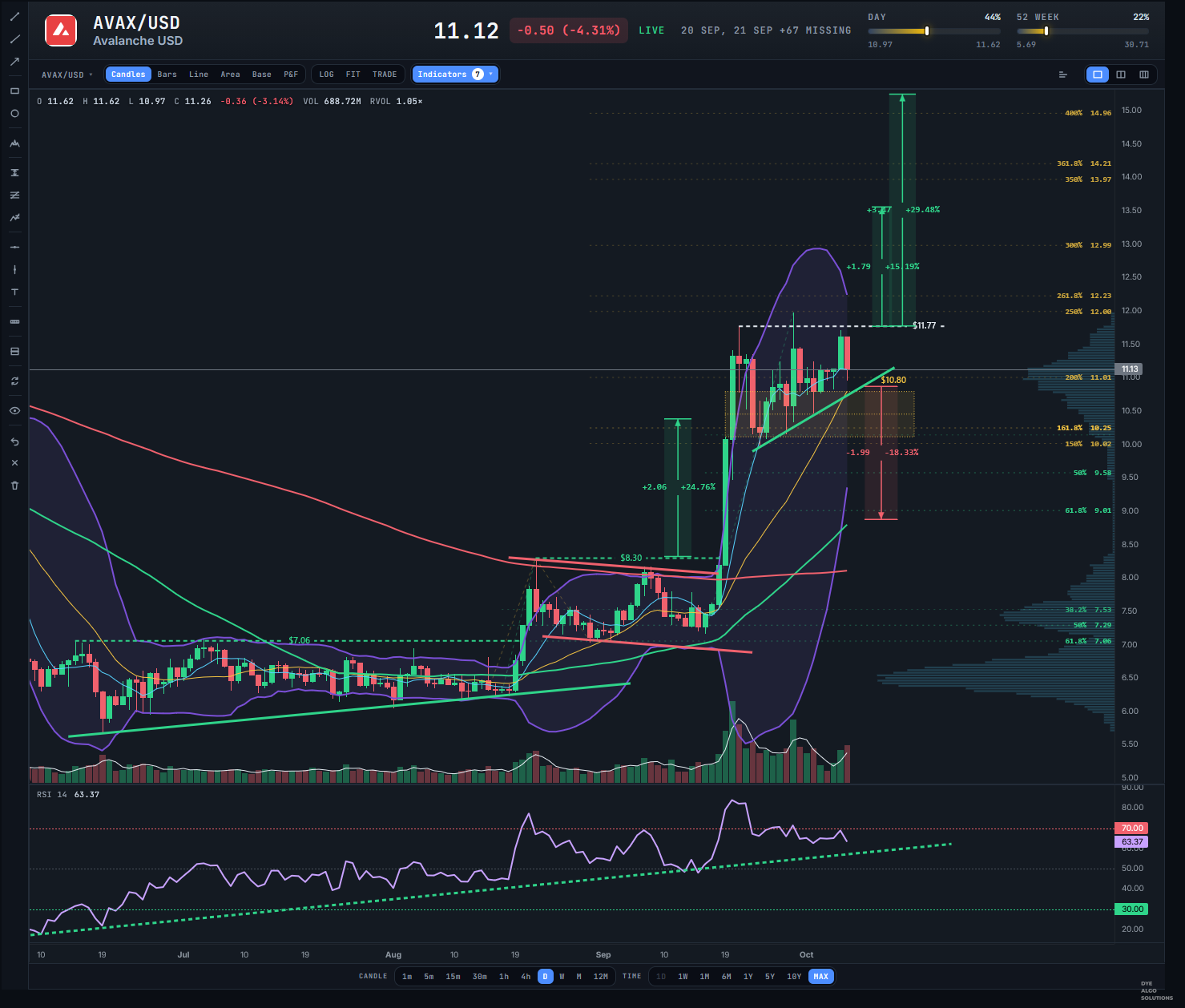
Task: Open the volume profile bars icon
Action: coord(1063,75)
